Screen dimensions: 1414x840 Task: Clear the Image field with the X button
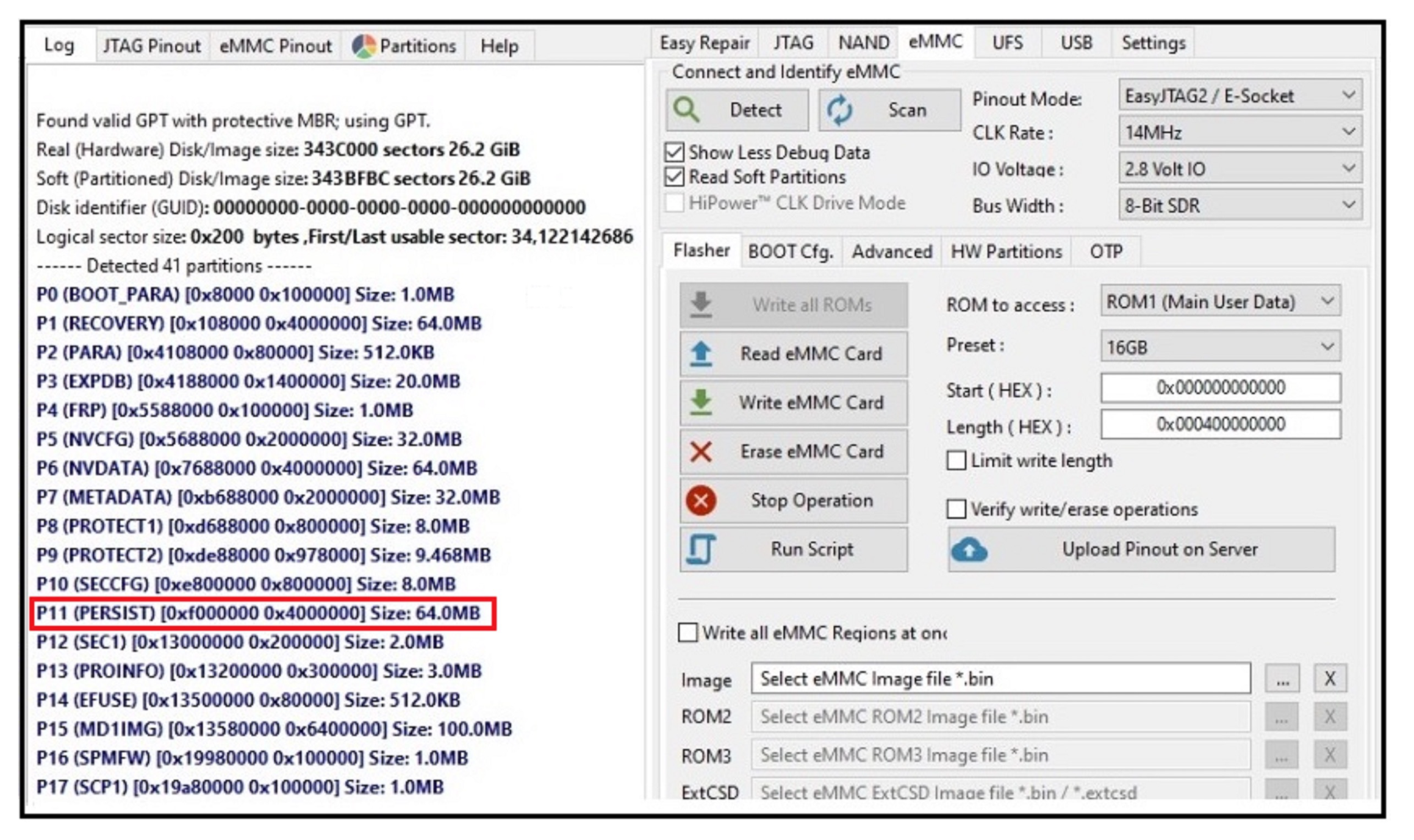point(1330,679)
